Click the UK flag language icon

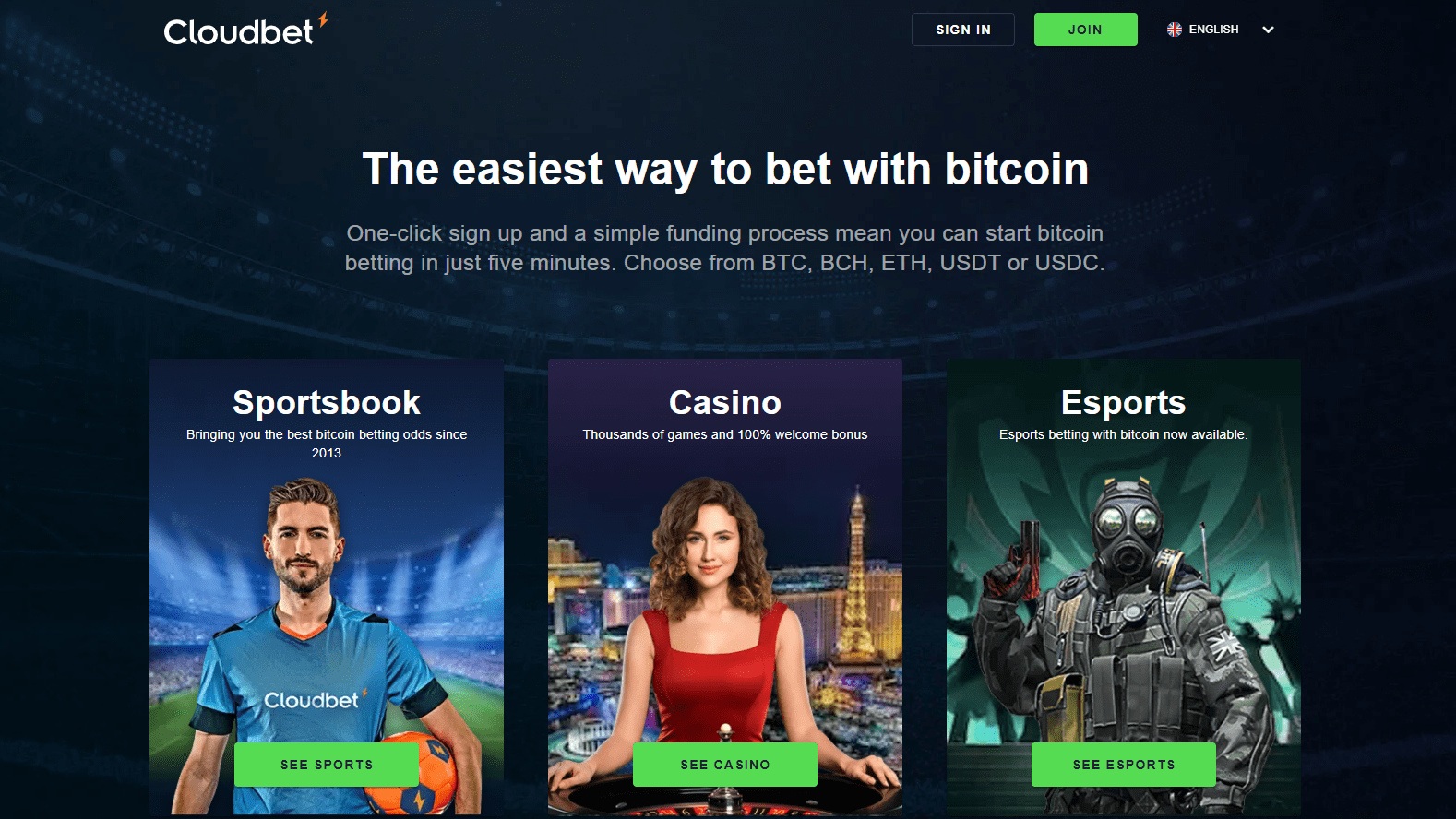click(x=1175, y=30)
